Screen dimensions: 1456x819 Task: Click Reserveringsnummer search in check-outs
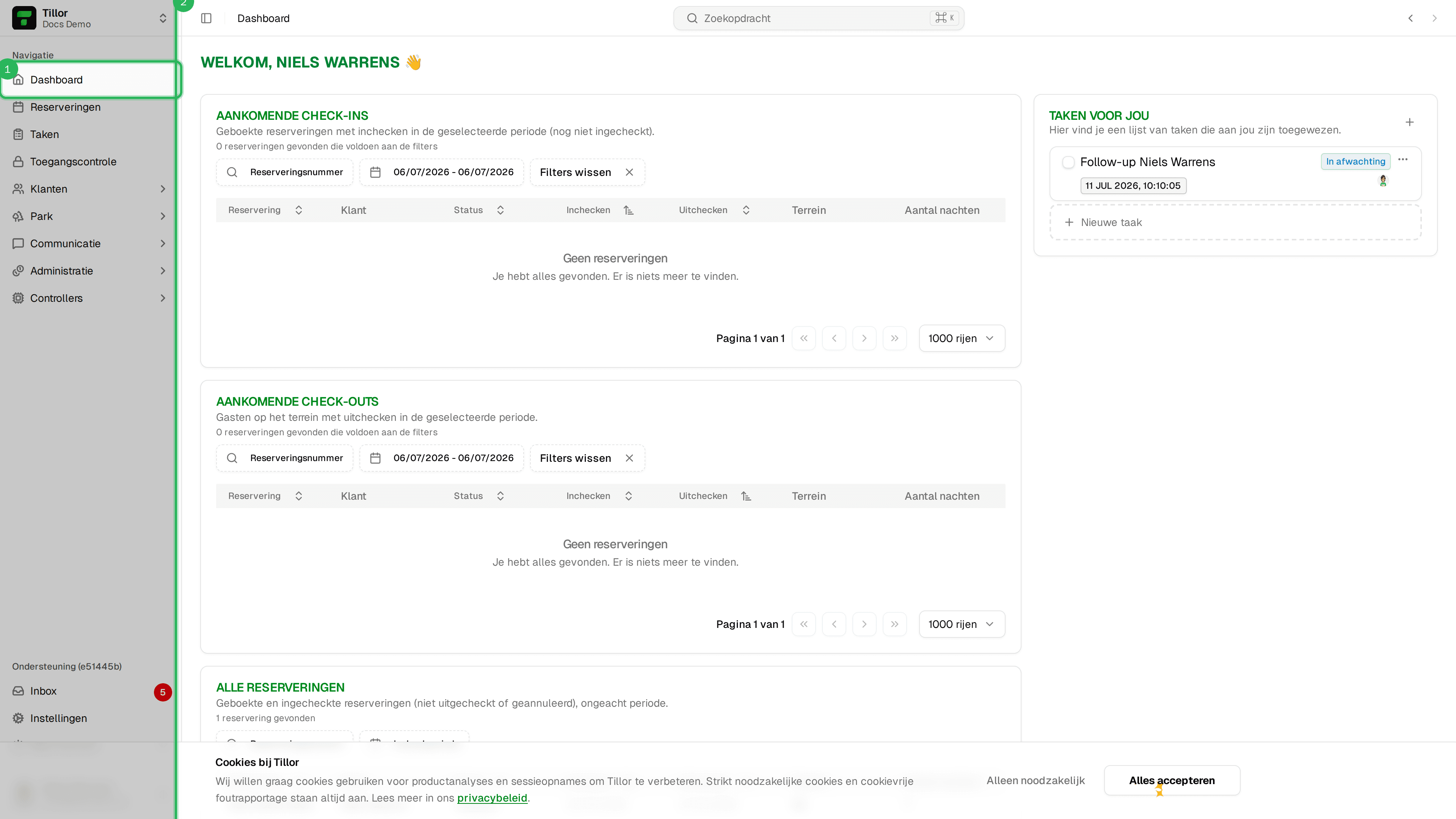285,458
